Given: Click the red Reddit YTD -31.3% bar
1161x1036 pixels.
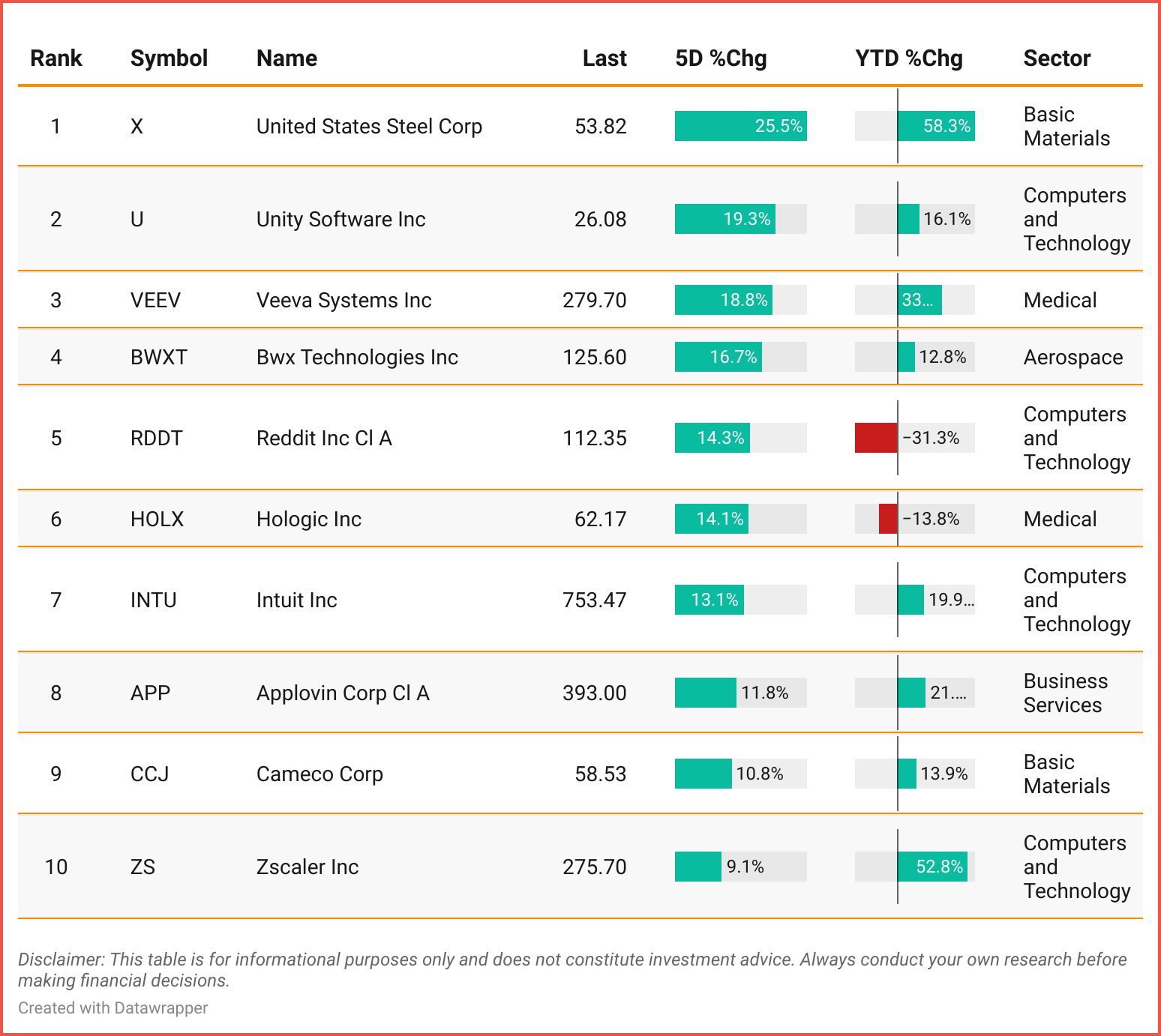Looking at the screenshot, I should (876, 438).
